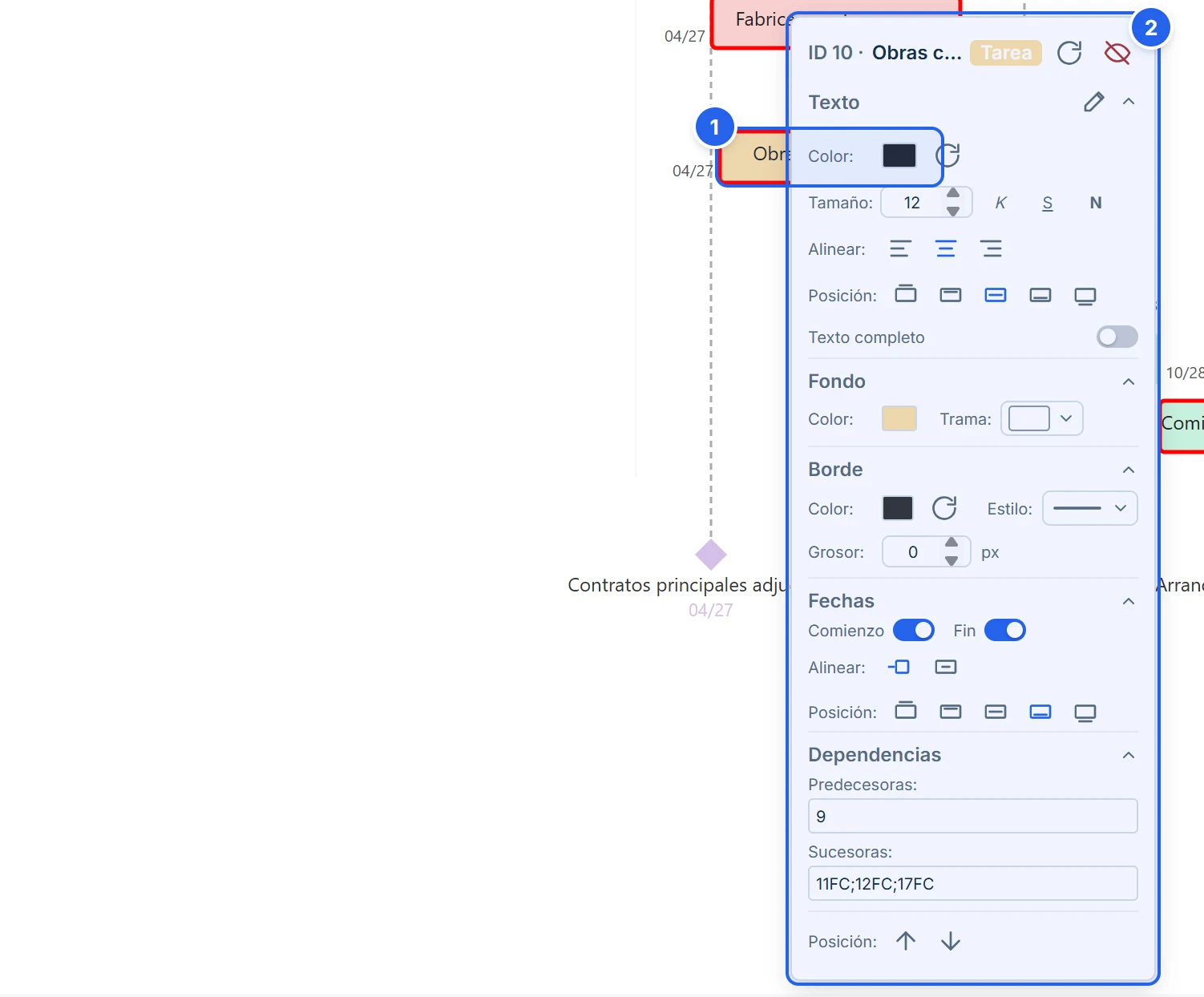Screen dimensions: 1204x997
Task: Align dates outside the bar
Action: point(899,667)
